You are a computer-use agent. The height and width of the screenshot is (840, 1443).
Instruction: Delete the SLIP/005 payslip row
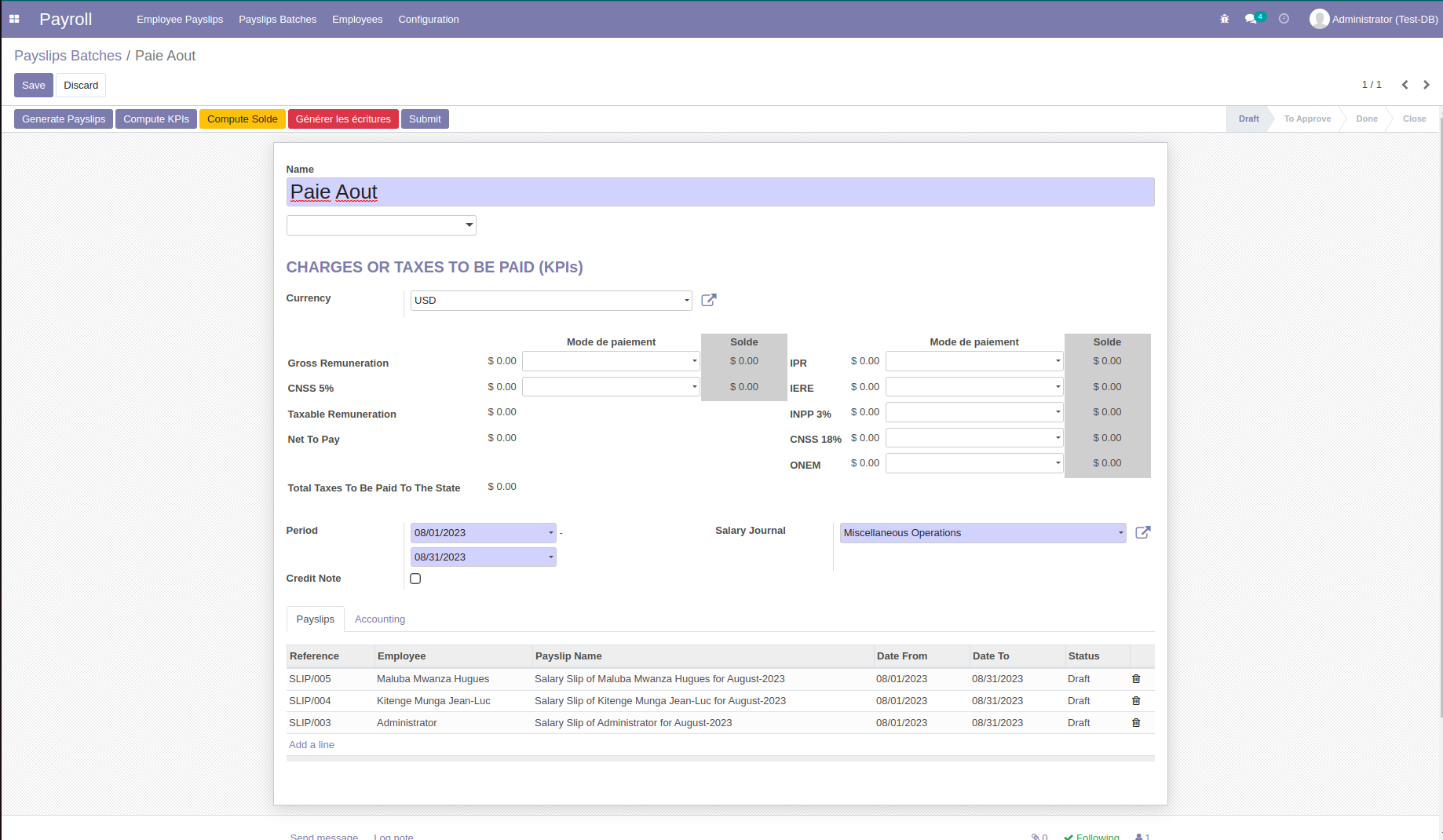1135,679
